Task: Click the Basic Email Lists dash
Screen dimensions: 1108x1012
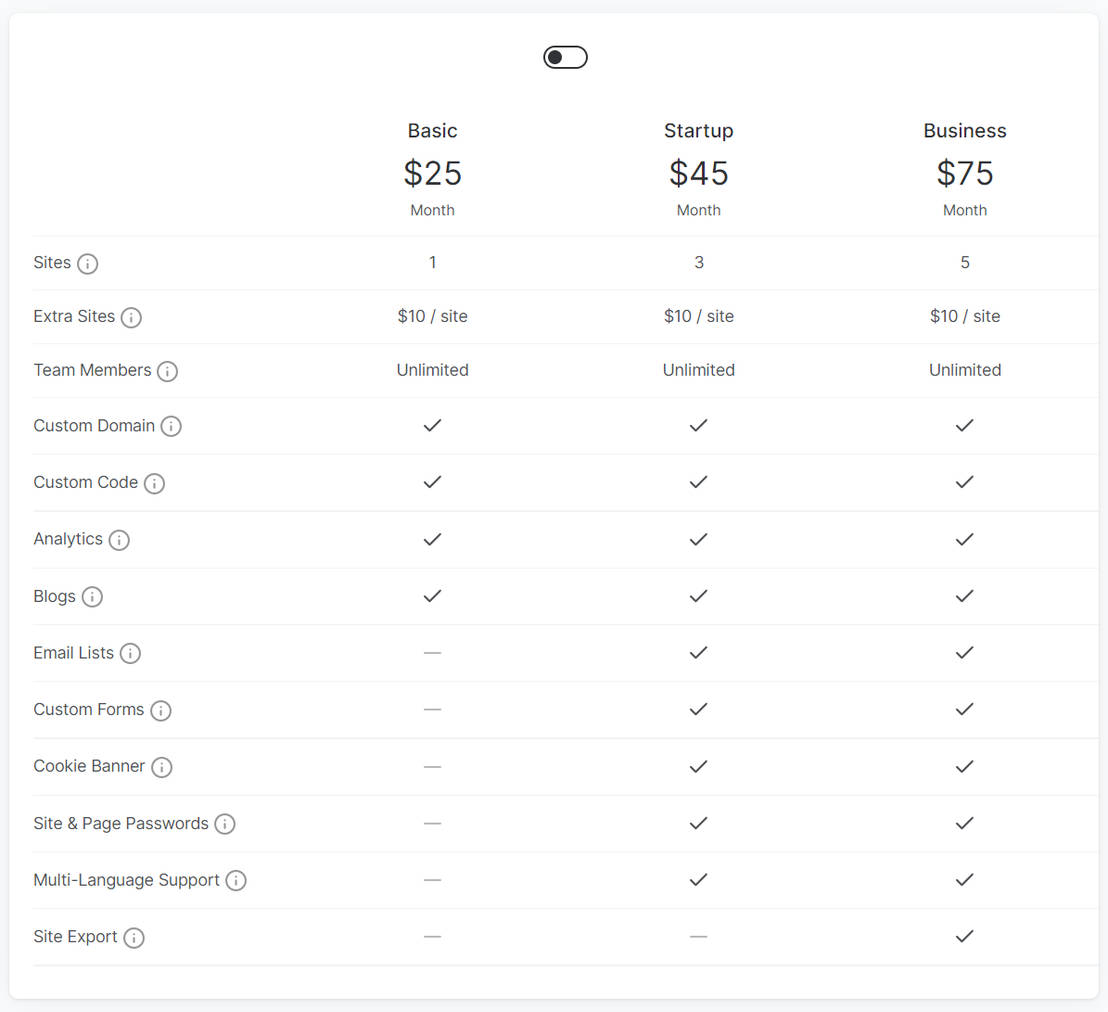Action: (x=432, y=652)
